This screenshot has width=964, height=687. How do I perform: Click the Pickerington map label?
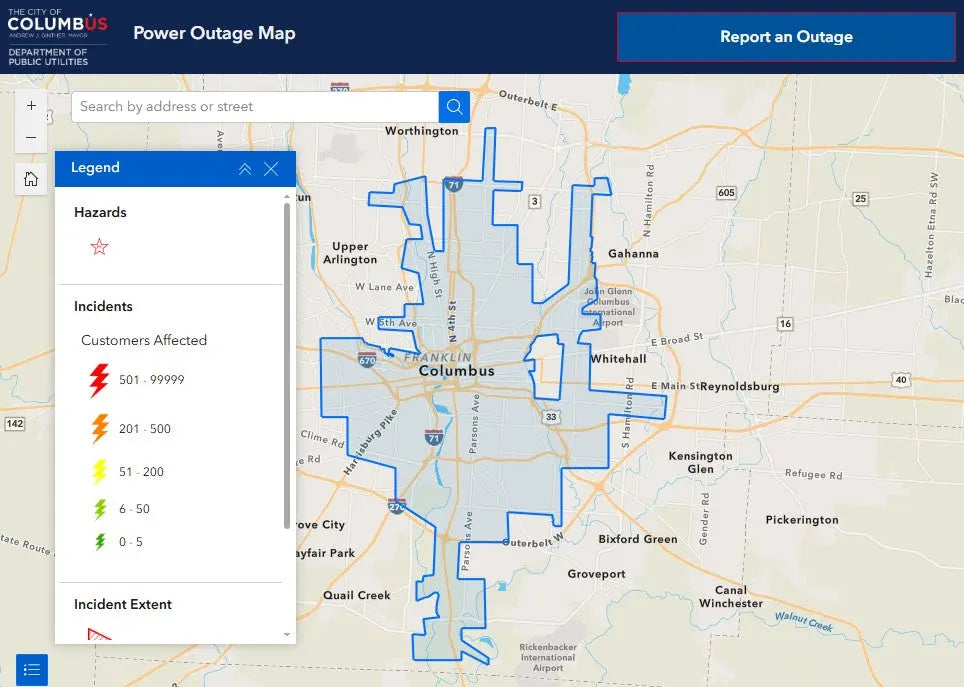pyautogui.click(x=802, y=520)
